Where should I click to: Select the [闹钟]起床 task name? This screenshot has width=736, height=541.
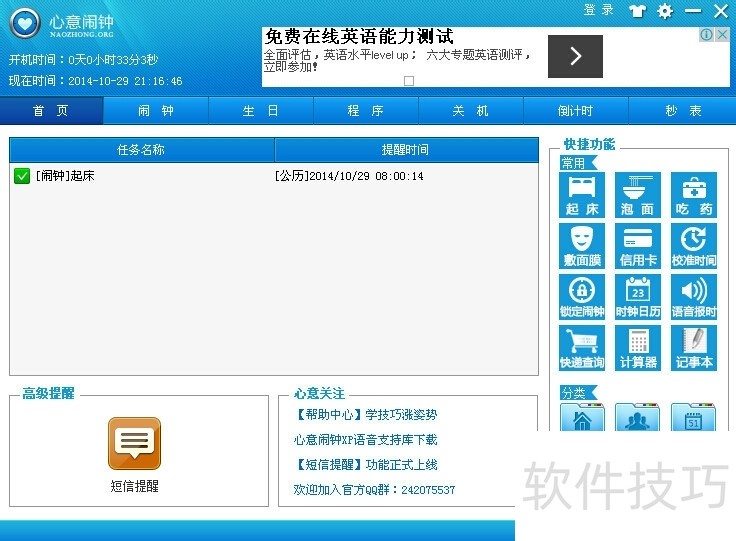pyautogui.click(x=65, y=176)
